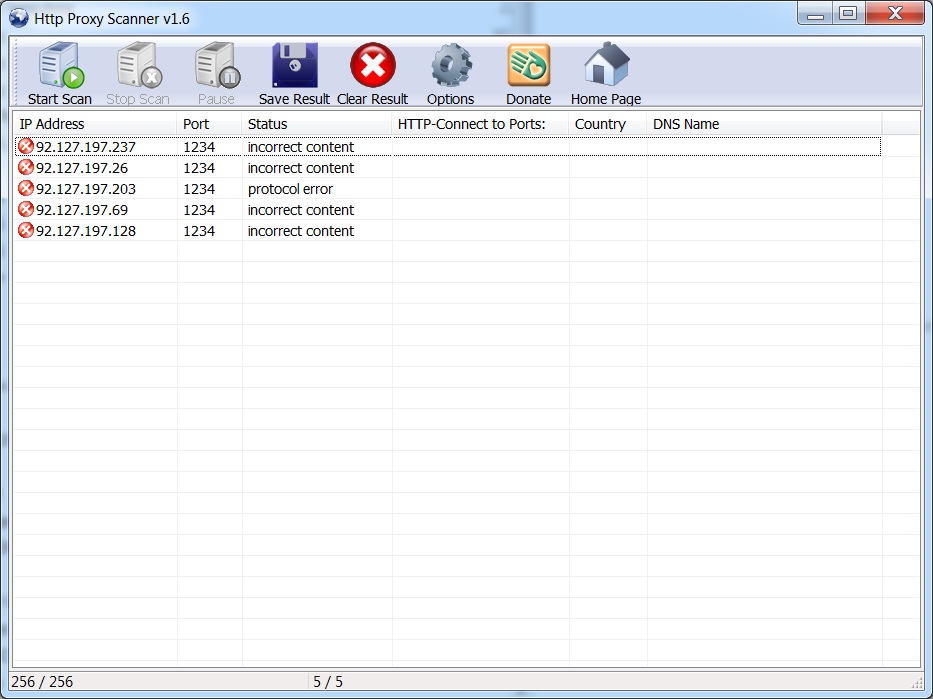Select IP address 92.127.197.128
This screenshot has height=699, width=933.
[86, 231]
